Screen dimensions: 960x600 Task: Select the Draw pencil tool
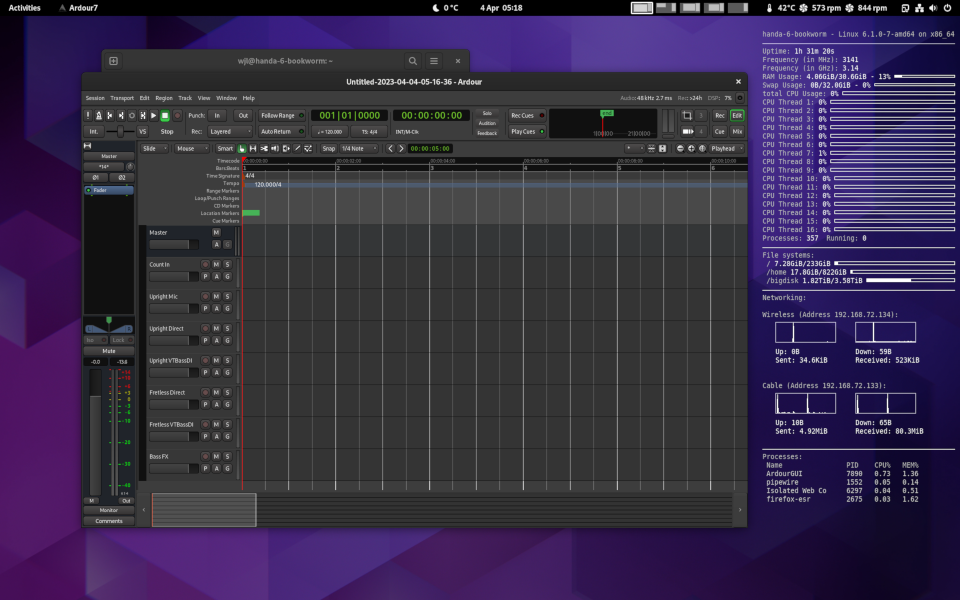click(x=297, y=148)
